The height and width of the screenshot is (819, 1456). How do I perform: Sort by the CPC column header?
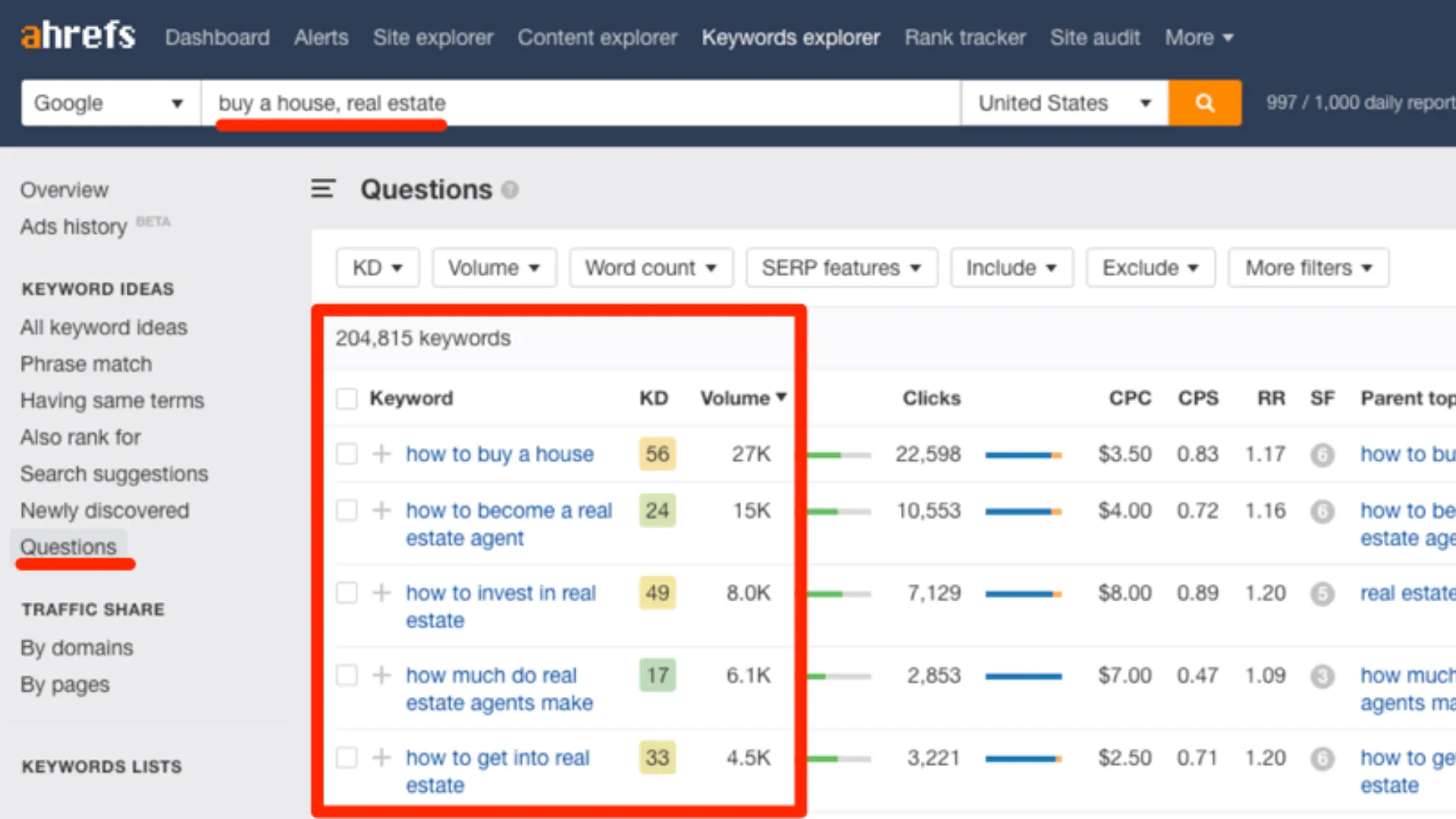(1130, 398)
